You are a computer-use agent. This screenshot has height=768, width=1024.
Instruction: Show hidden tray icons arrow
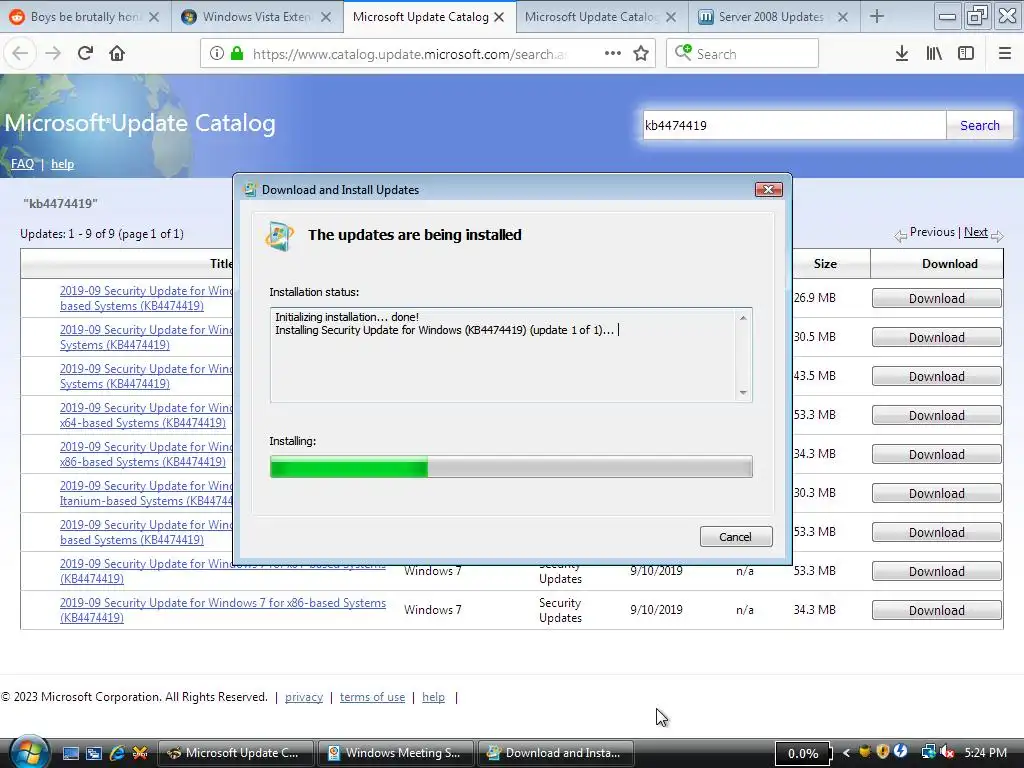pos(846,753)
